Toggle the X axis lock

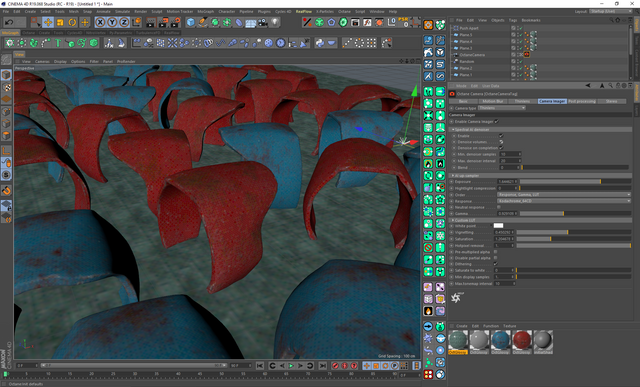100,22
